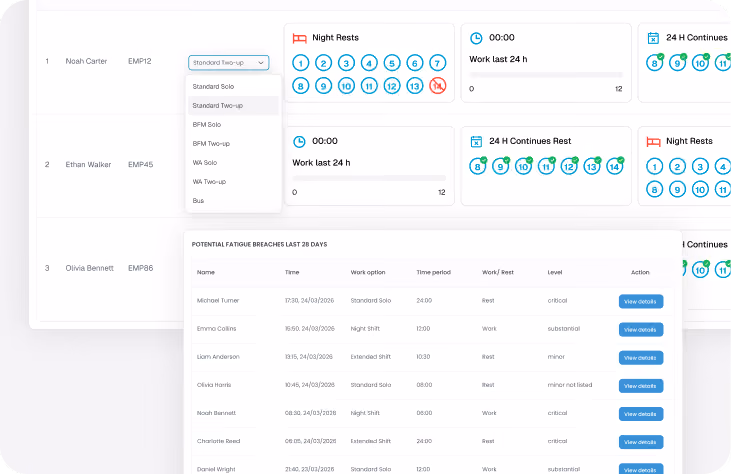Image resolution: width=731 pixels, height=474 pixels.
Task: Click the 'minor not listed' level cell
Action: click(x=570, y=385)
